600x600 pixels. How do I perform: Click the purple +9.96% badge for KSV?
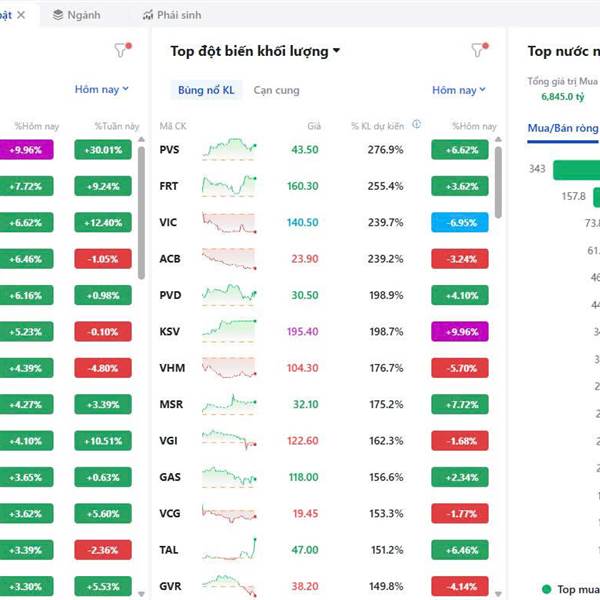point(460,331)
